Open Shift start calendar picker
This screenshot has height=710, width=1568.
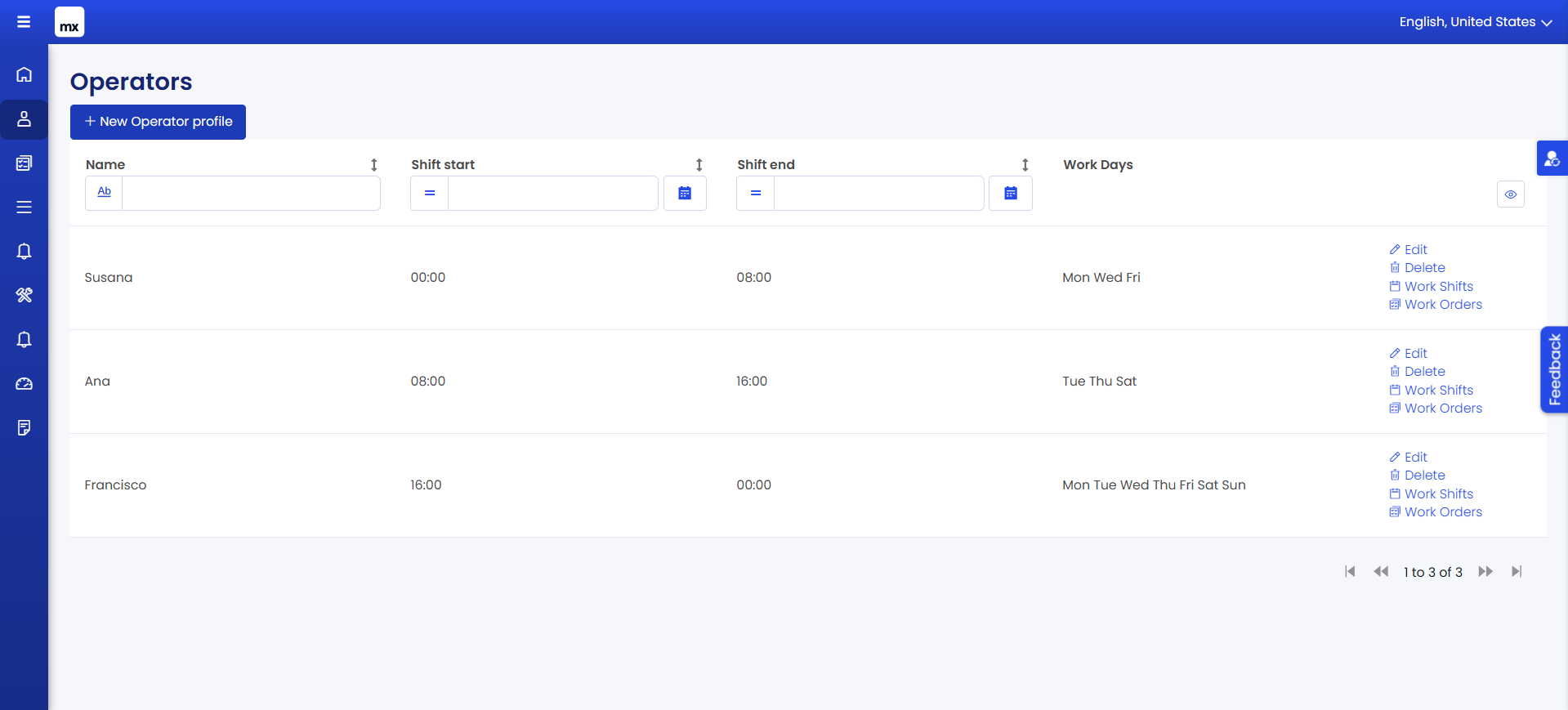coord(685,194)
